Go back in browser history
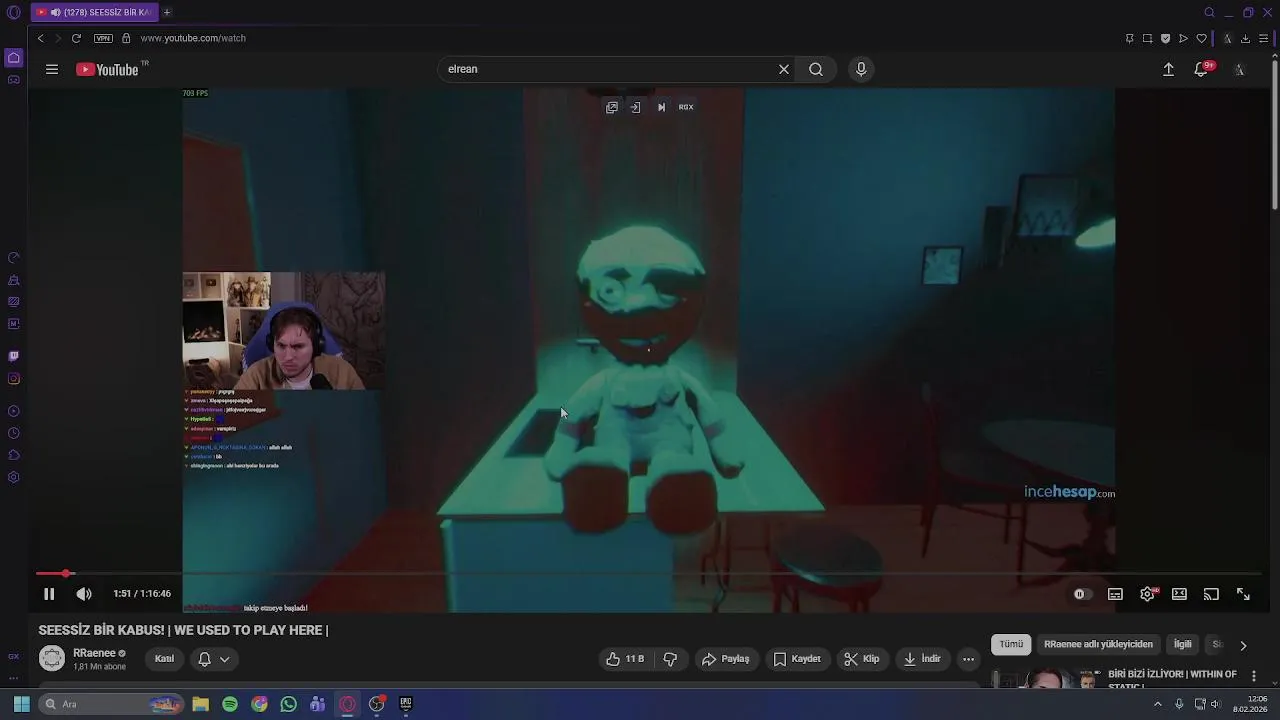Screen dimensions: 1280x720 click(41, 38)
